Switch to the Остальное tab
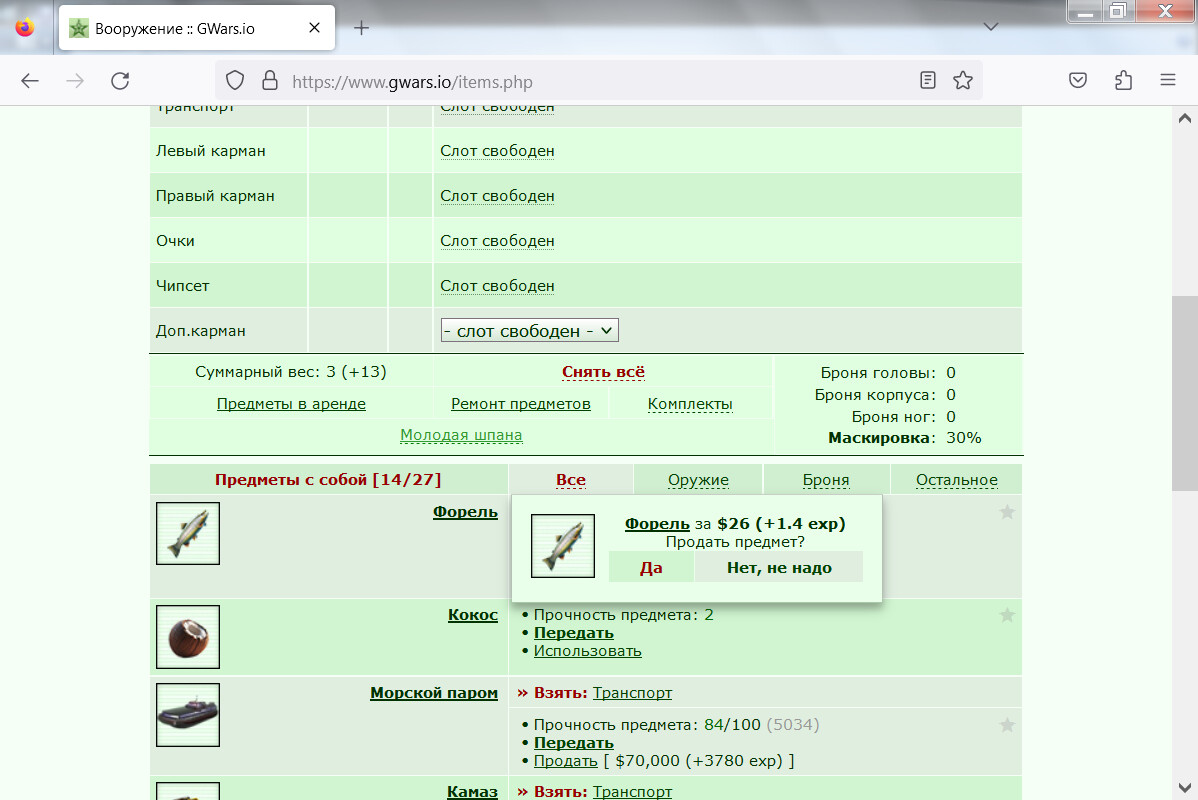Screen dimensions: 1198x800 coord(957,480)
